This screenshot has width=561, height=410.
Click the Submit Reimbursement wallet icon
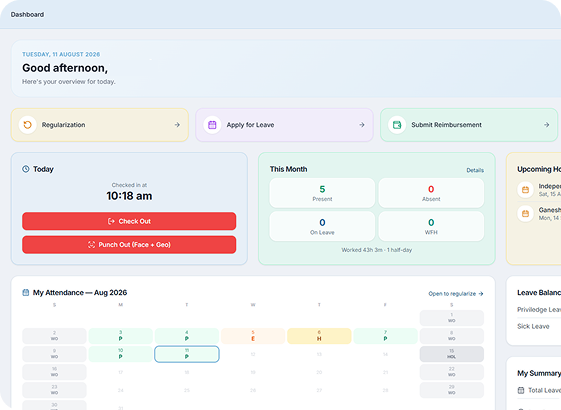pyautogui.click(x=397, y=125)
